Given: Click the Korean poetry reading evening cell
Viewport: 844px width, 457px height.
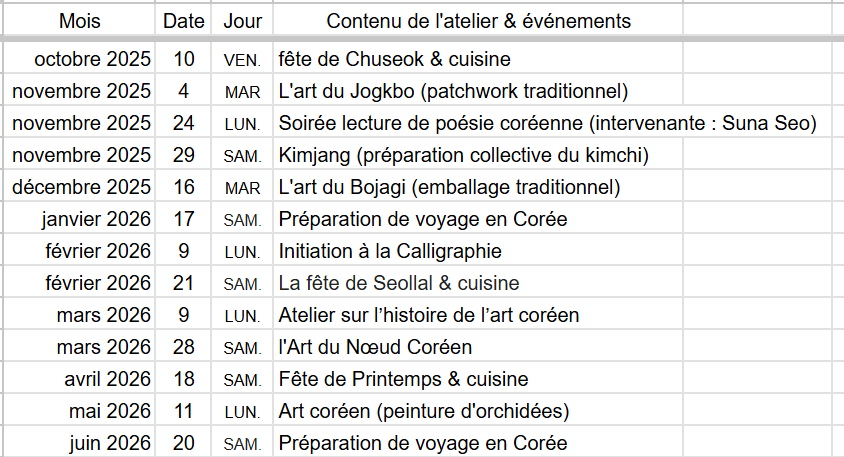Looking at the screenshot, I should (548, 124).
